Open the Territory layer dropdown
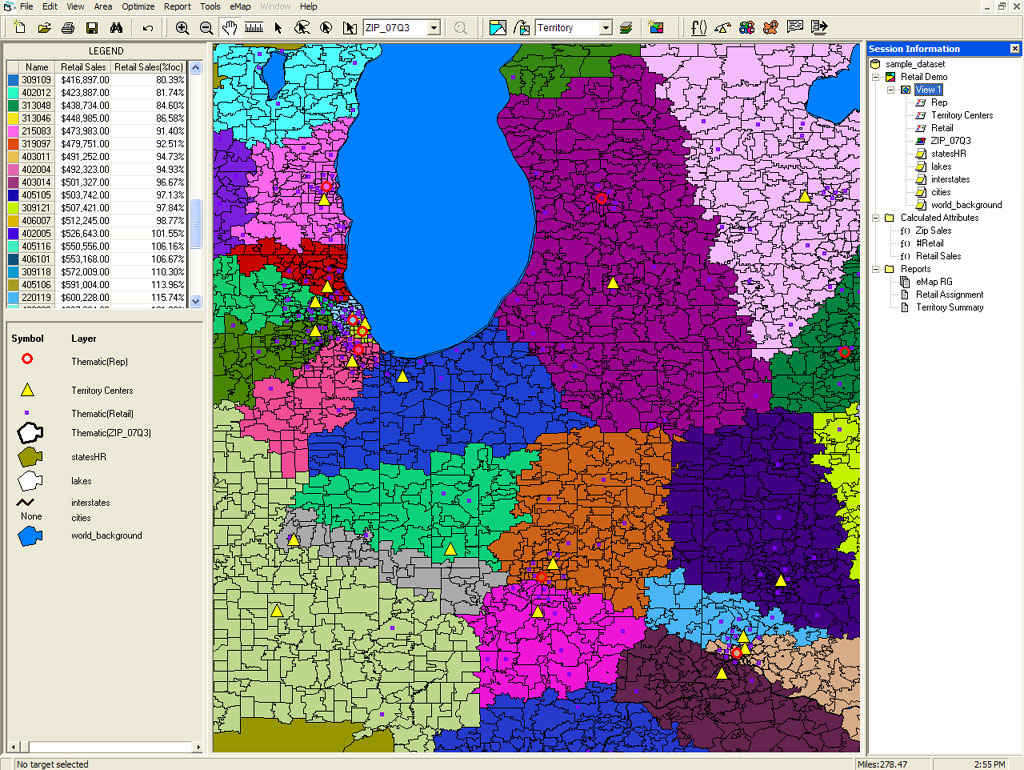Viewport: 1024px width, 770px height. 606,27
